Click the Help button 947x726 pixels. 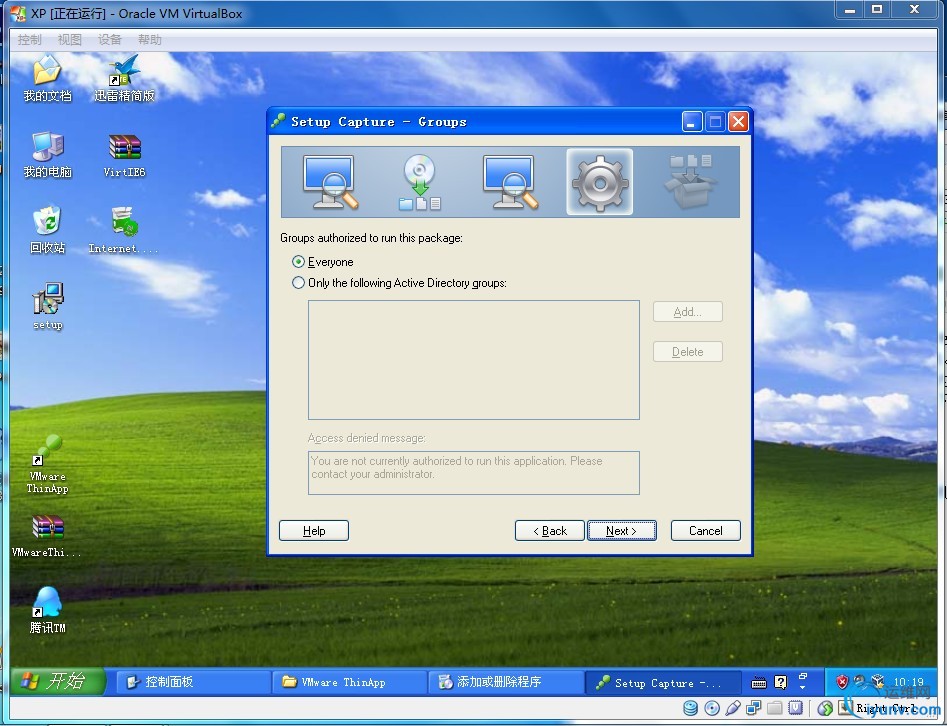tap(314, 530)
